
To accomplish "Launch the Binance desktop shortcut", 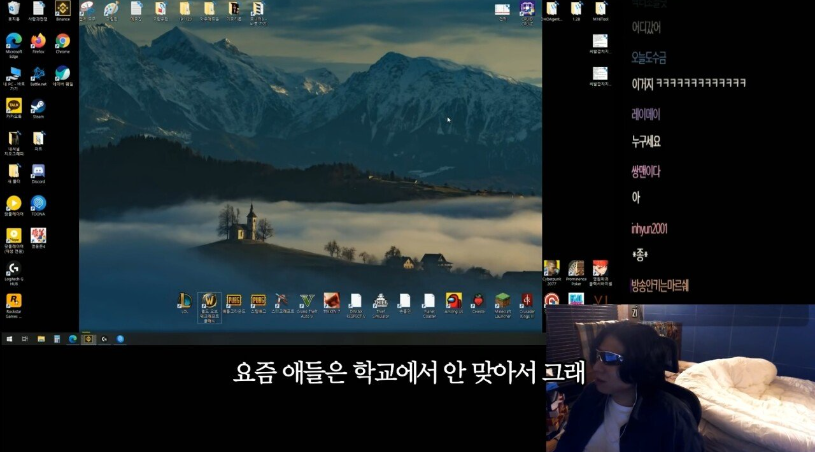I will click(62, 10).
